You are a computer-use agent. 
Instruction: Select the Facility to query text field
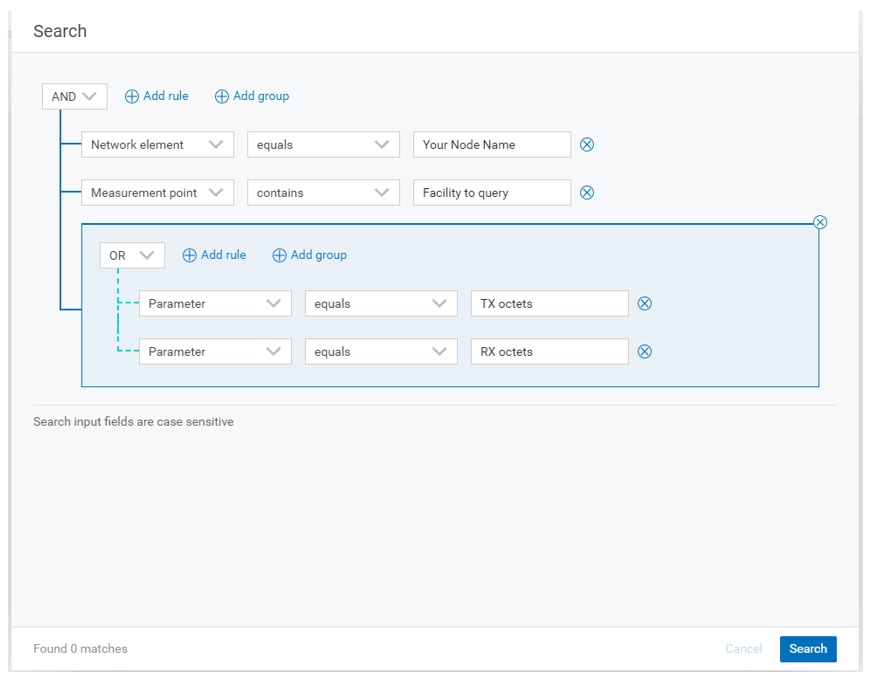click(x=491, y=192)
